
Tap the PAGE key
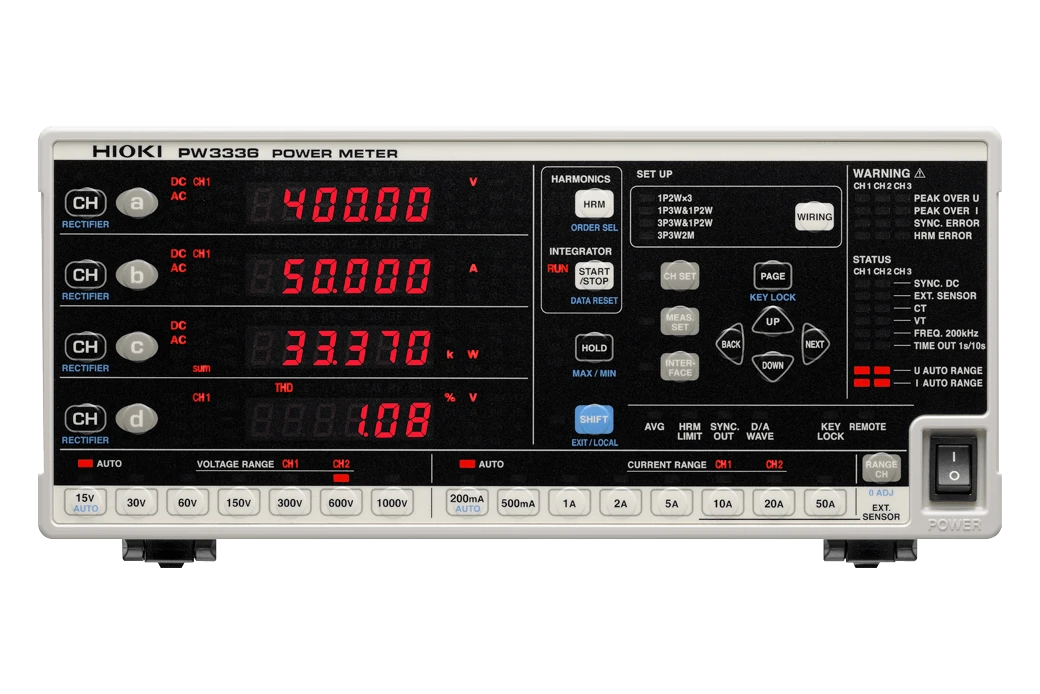[x=773, y=276]
